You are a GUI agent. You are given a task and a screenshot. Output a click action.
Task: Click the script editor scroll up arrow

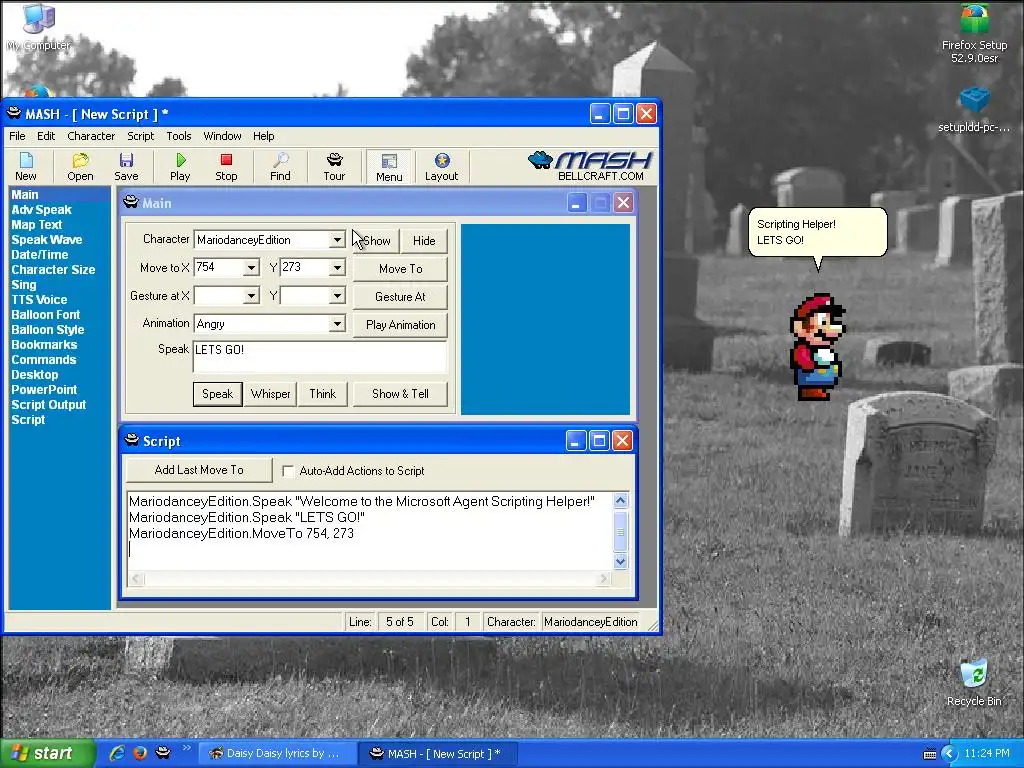[x=620, y=501]
